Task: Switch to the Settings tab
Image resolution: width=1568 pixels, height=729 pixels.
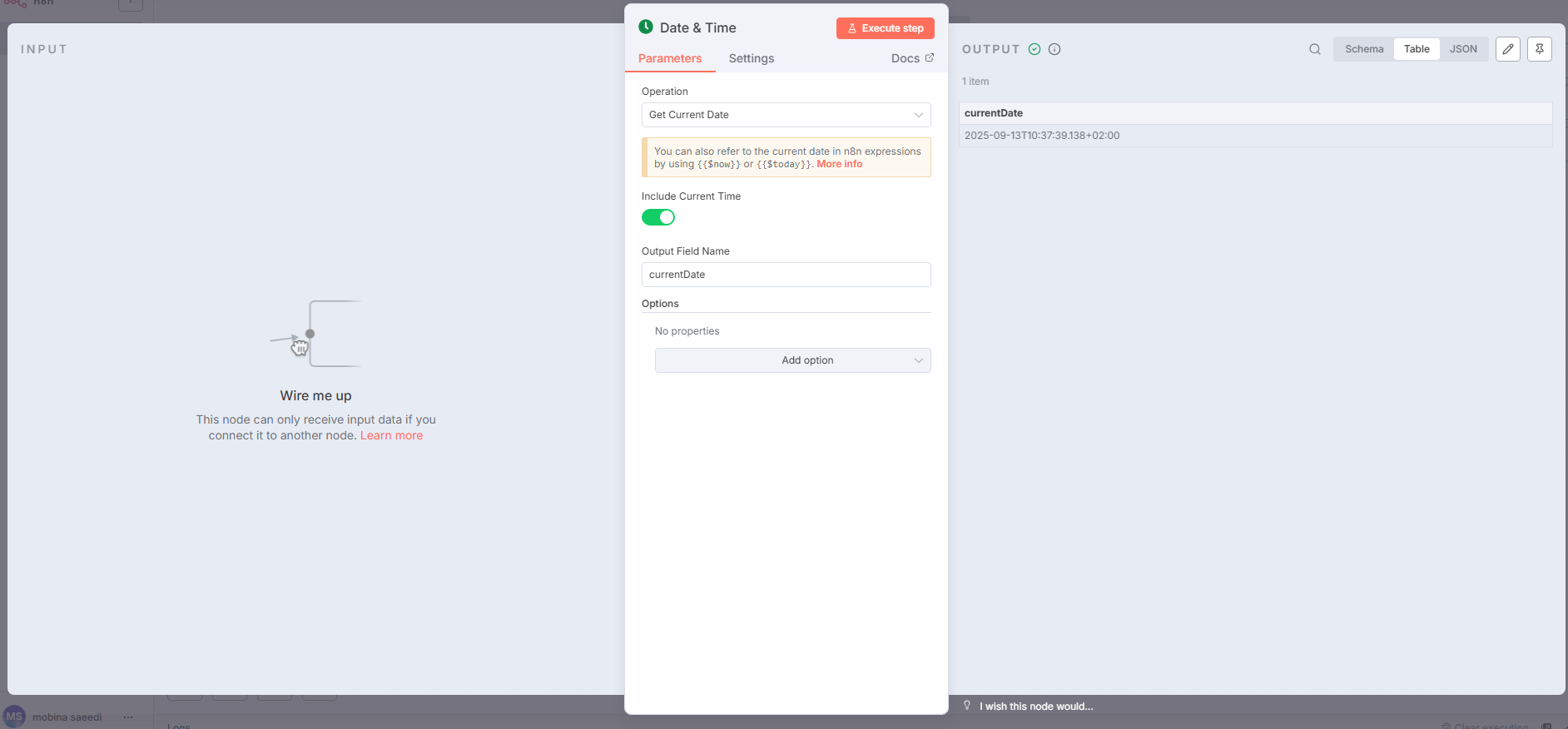Action: 751,58
